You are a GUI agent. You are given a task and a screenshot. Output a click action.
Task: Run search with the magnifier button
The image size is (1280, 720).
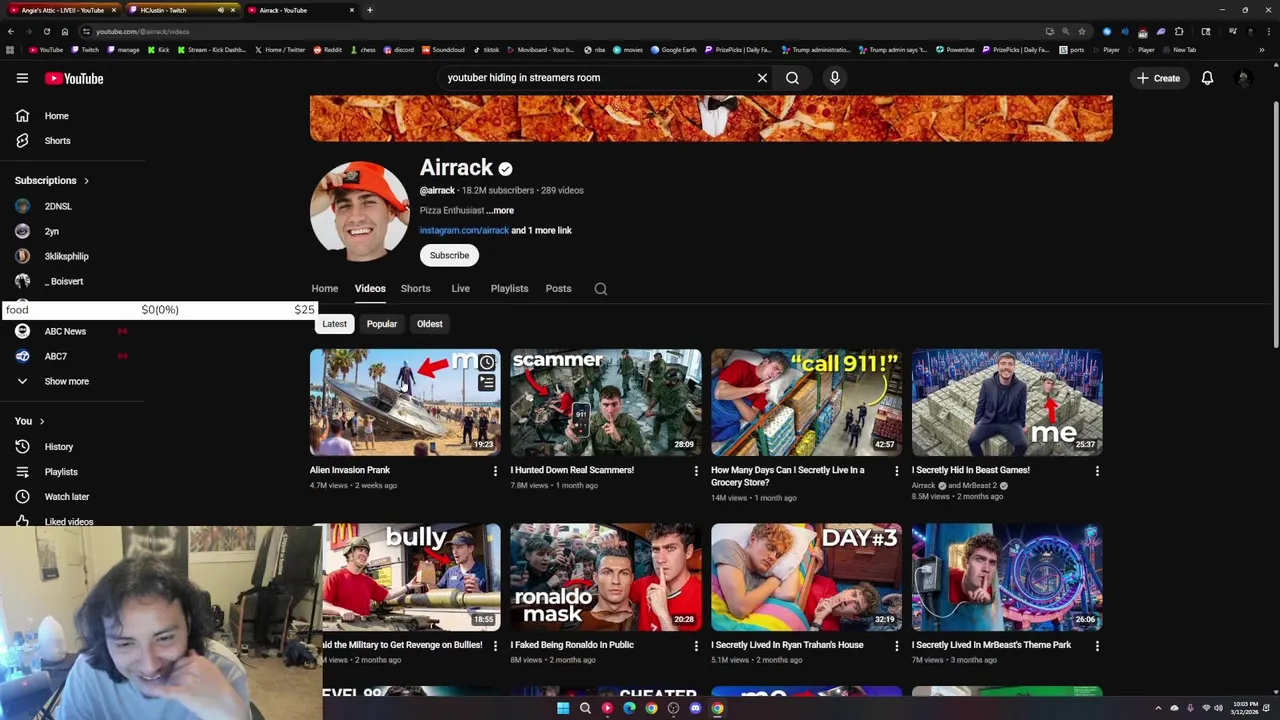pyautogui.click(x=792, y=78)
